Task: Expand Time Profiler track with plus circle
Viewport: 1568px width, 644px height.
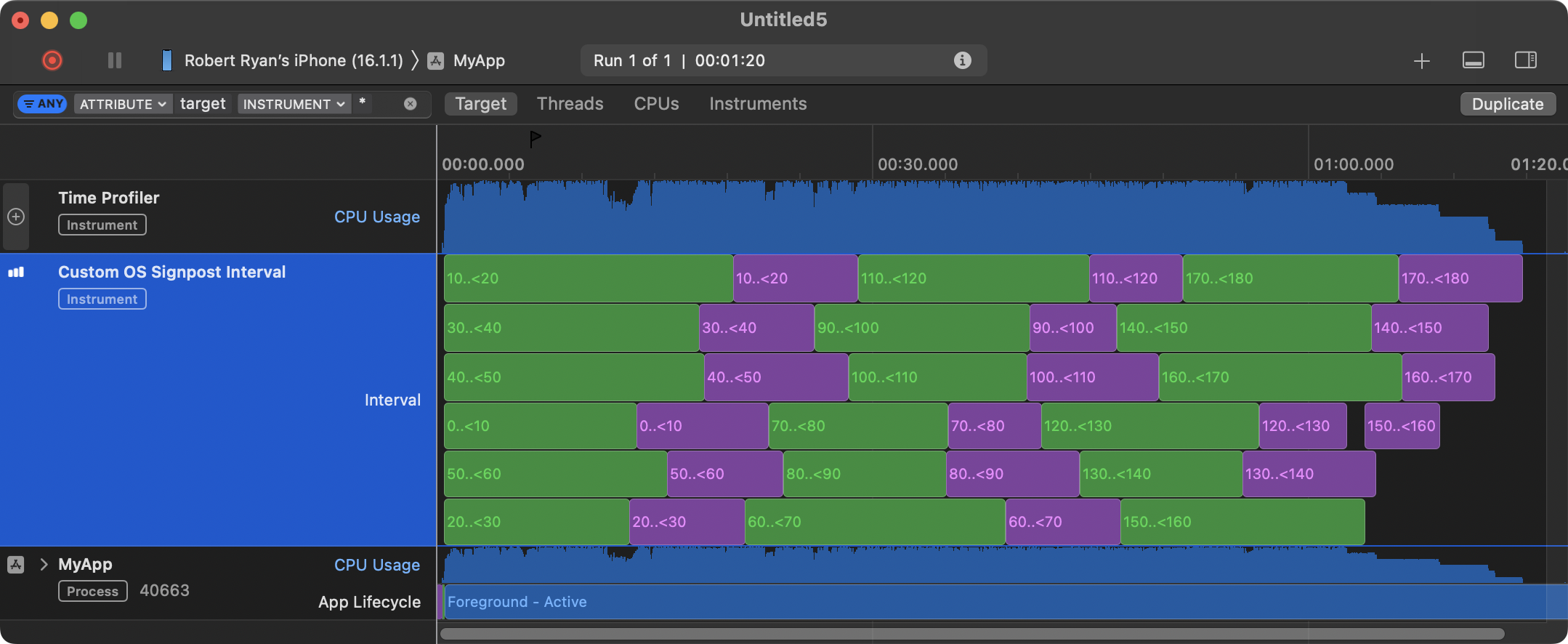Action: point(16,217)
